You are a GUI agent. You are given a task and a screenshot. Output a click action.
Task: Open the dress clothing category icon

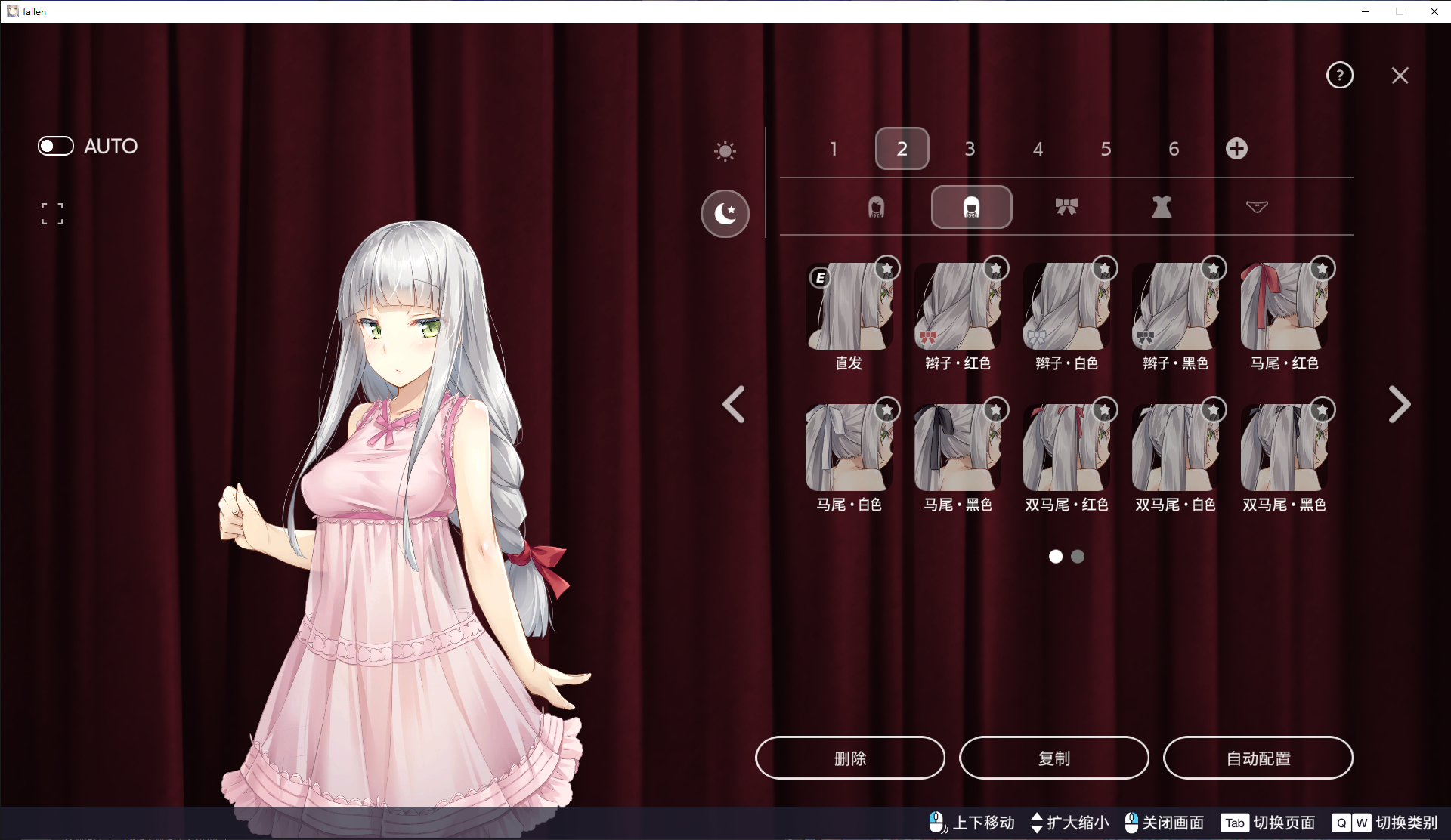click(x=1162, y=207)
